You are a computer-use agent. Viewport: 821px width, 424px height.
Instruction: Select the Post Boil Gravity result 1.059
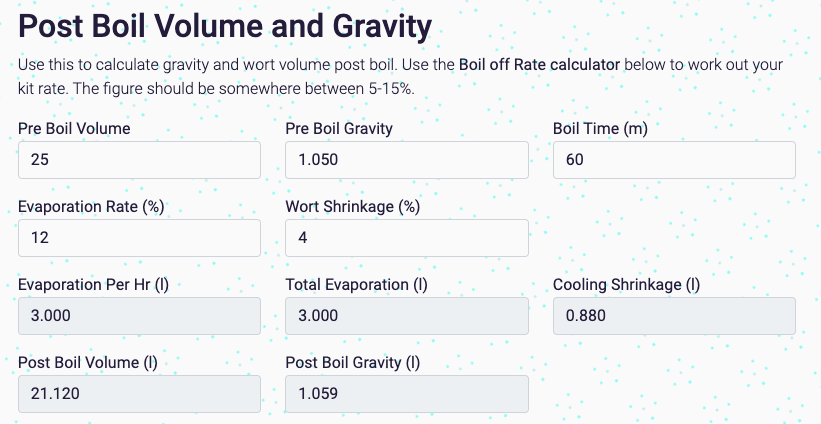tap(407, 394)
